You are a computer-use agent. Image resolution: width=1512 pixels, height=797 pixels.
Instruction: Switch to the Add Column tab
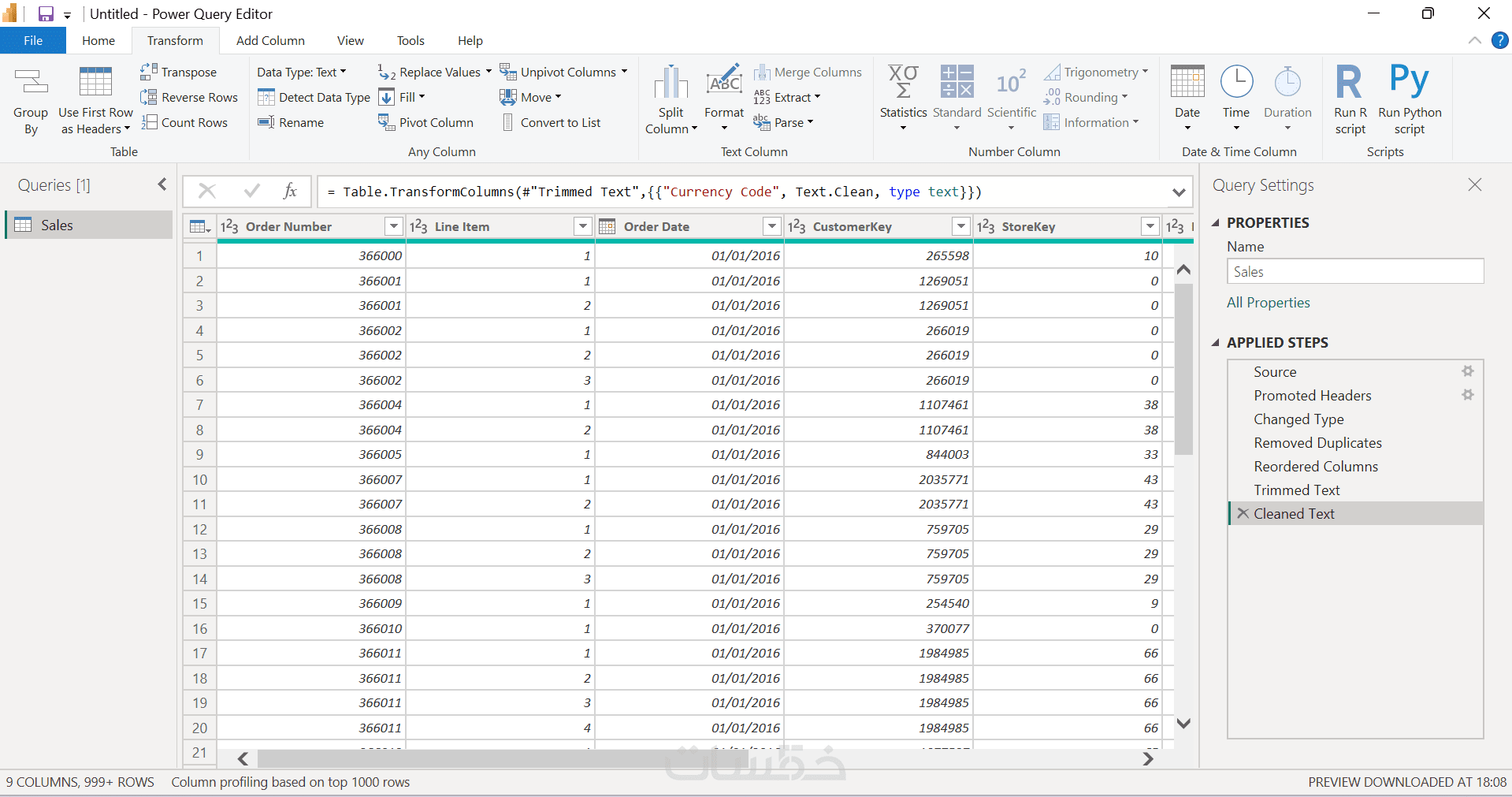click(270, 40)
